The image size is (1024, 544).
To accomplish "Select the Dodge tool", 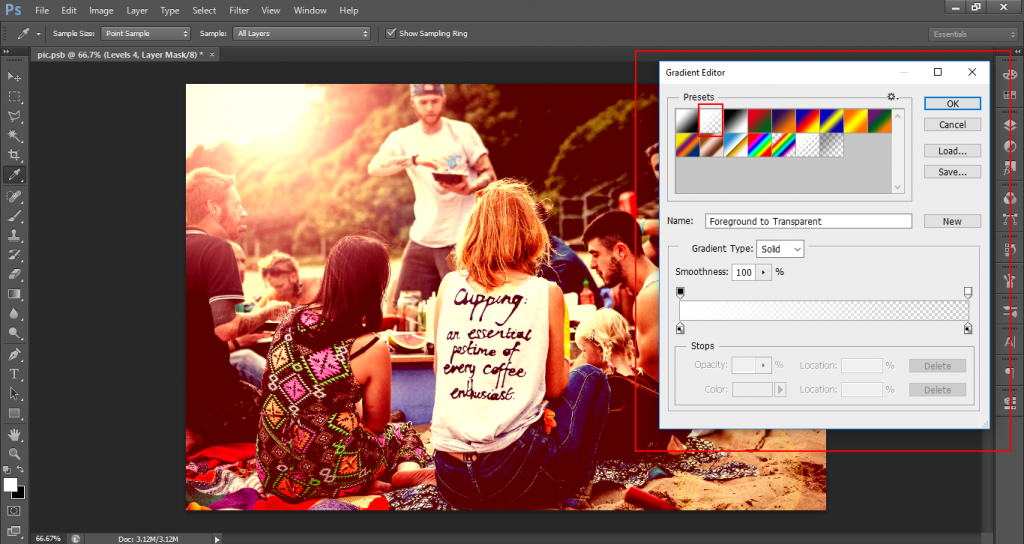I will [14, 333].
